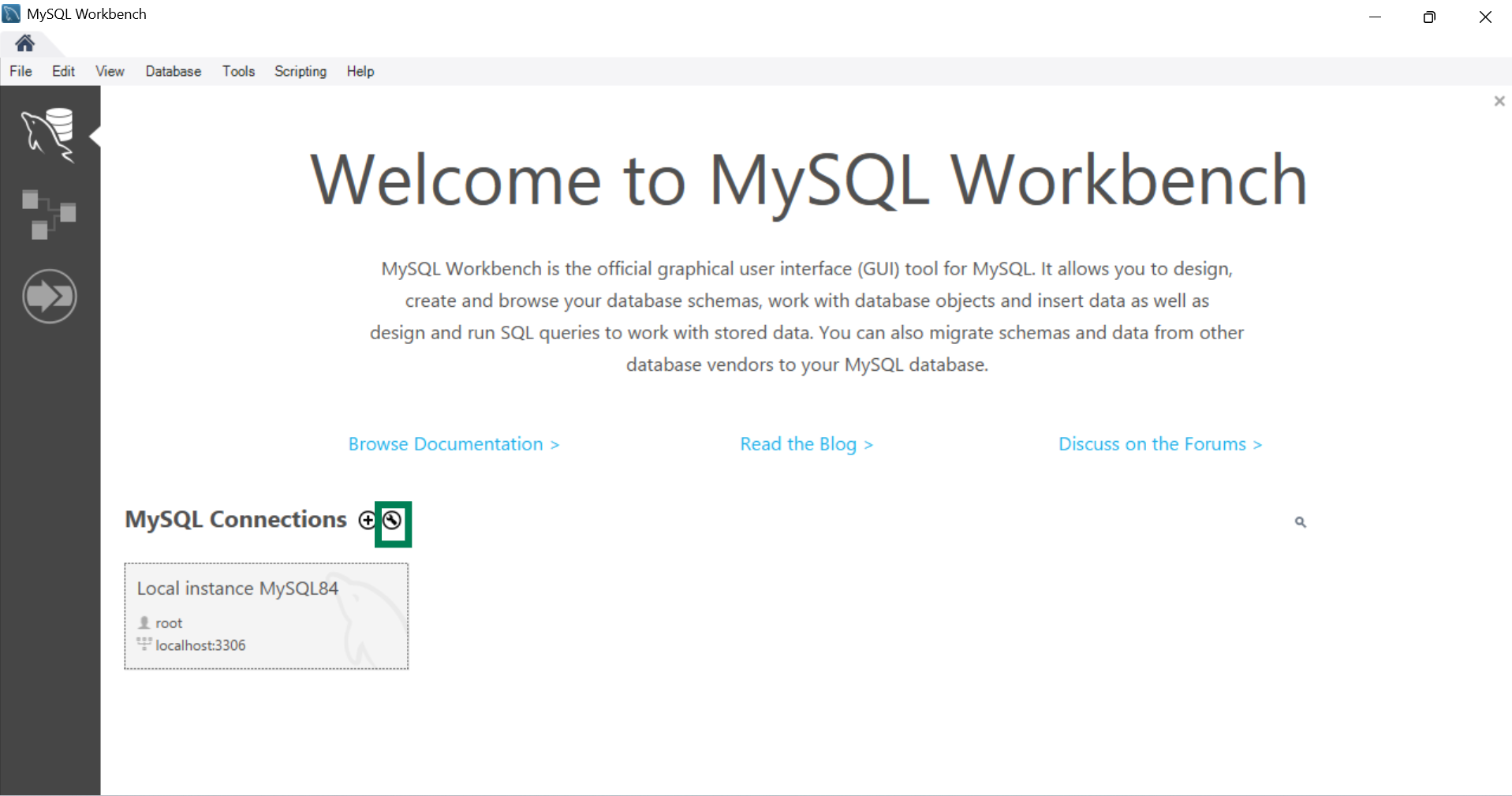Follow the Browse Documentation link
The width and height of the screenshot is (1512, 796).
(454, 443)
